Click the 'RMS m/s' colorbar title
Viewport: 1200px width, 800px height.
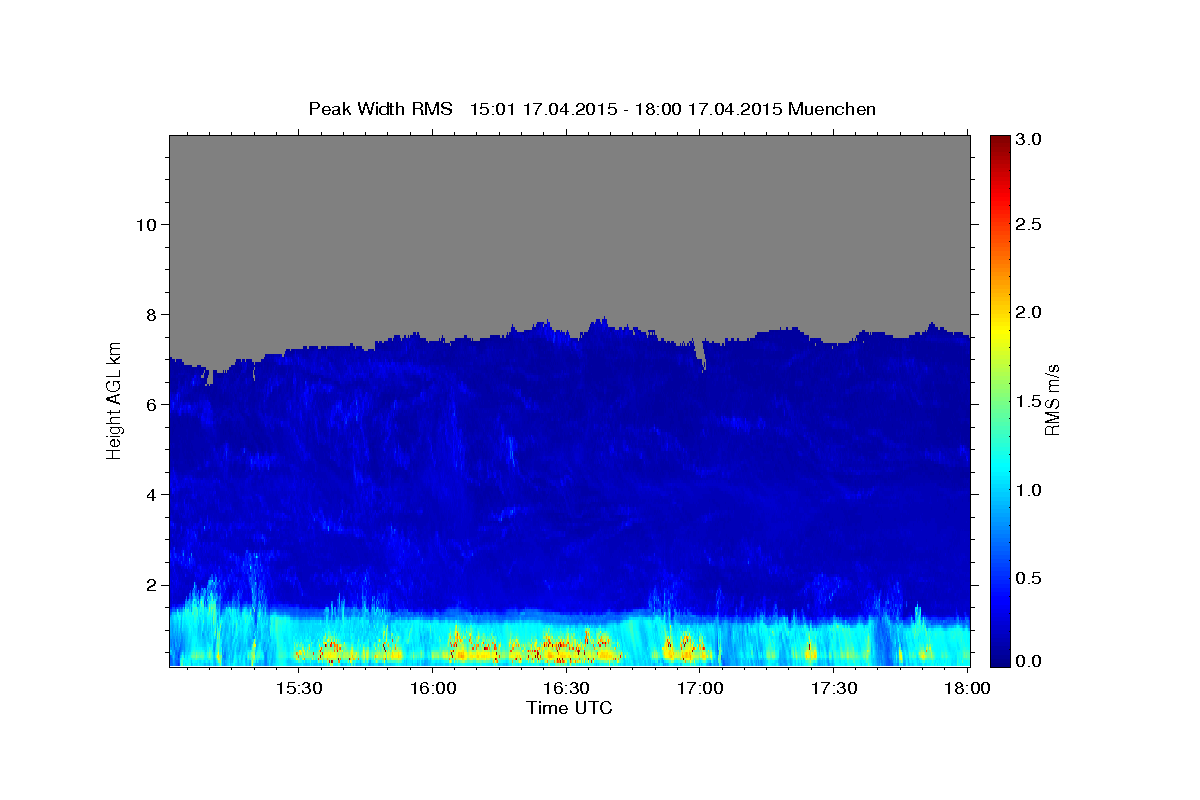pyautogui.click(x=1053, y=400)
